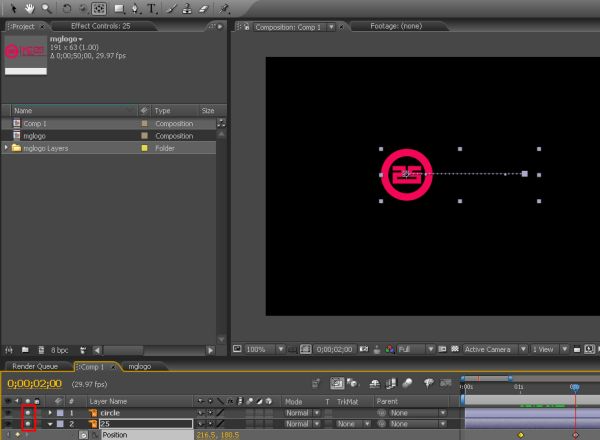Select the Rectangle mask tool
Image resolution: width=600 pixels, height=440 pixels.
(x=119, y=8)
